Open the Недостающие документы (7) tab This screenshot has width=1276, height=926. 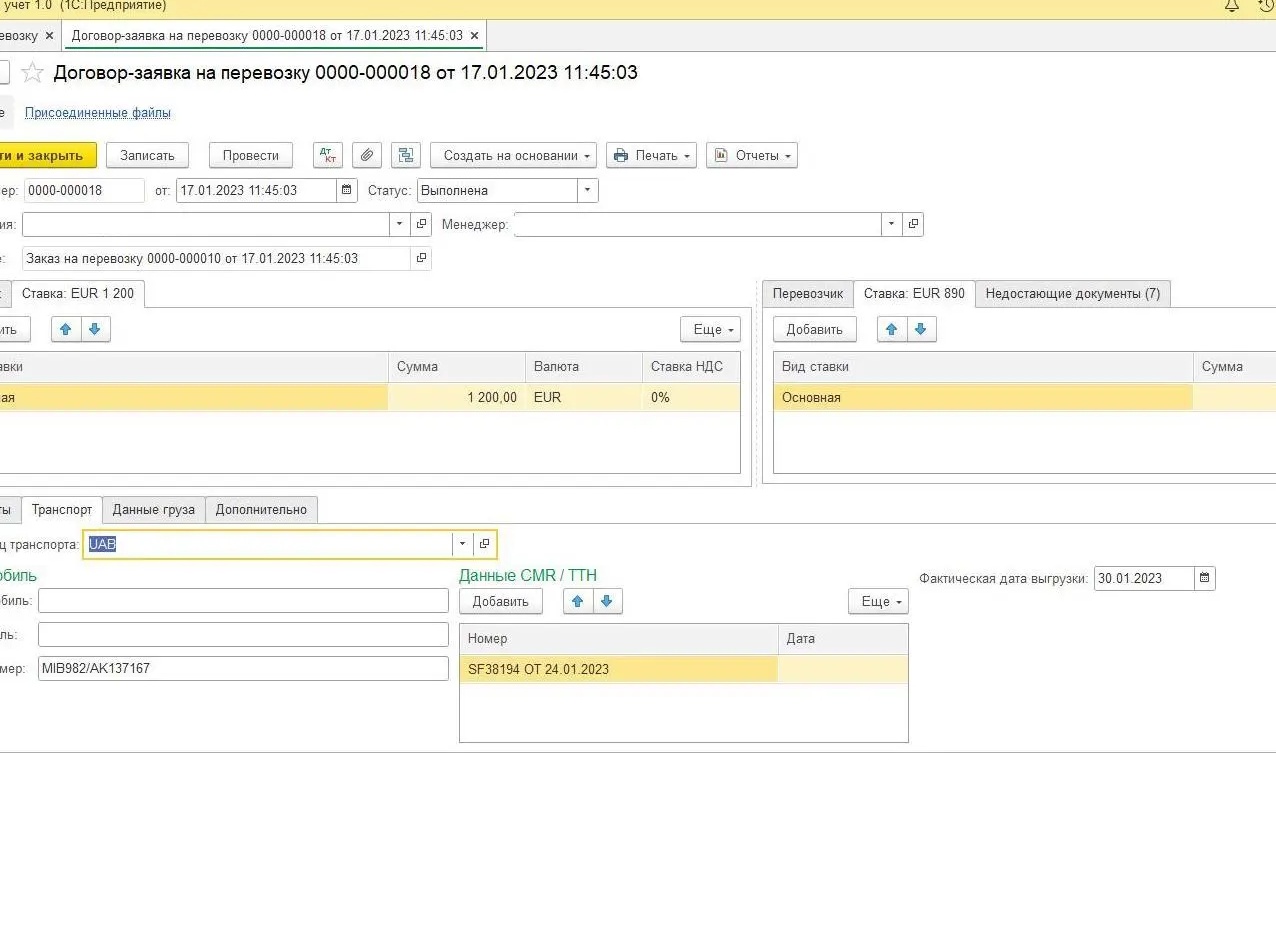(1072, 293)
